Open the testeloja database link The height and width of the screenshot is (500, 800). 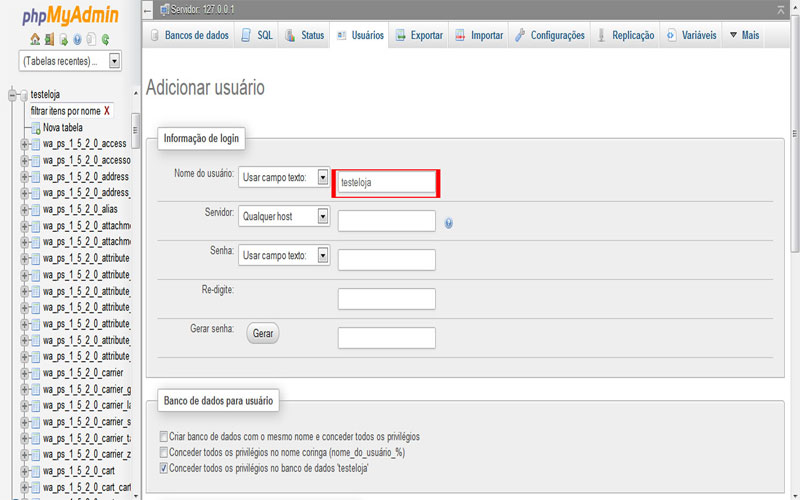coord(45,94)
